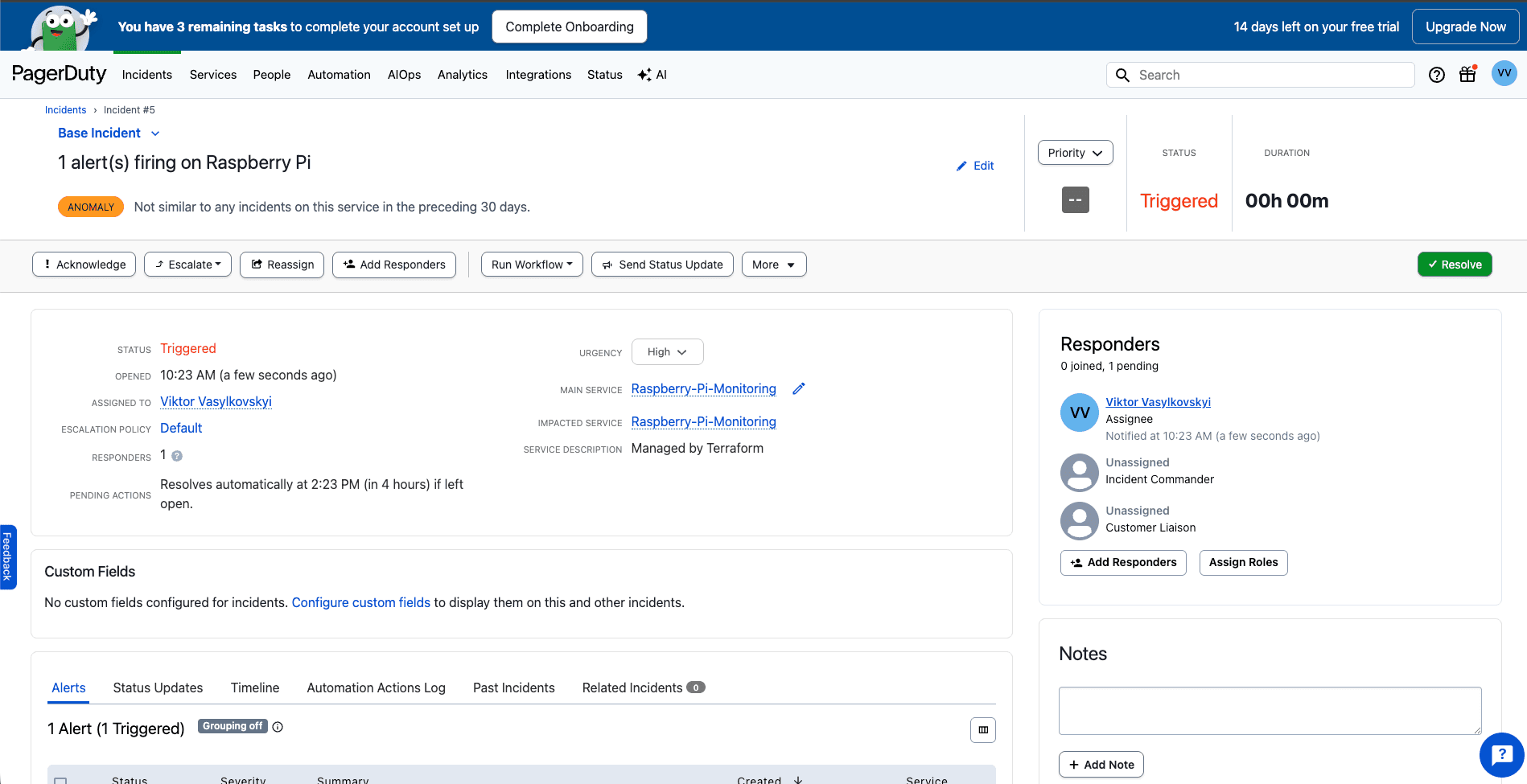1527x784 pixels.
Task: Click the Incident Commander unassigned avatar
Action: coord(1080,473)
